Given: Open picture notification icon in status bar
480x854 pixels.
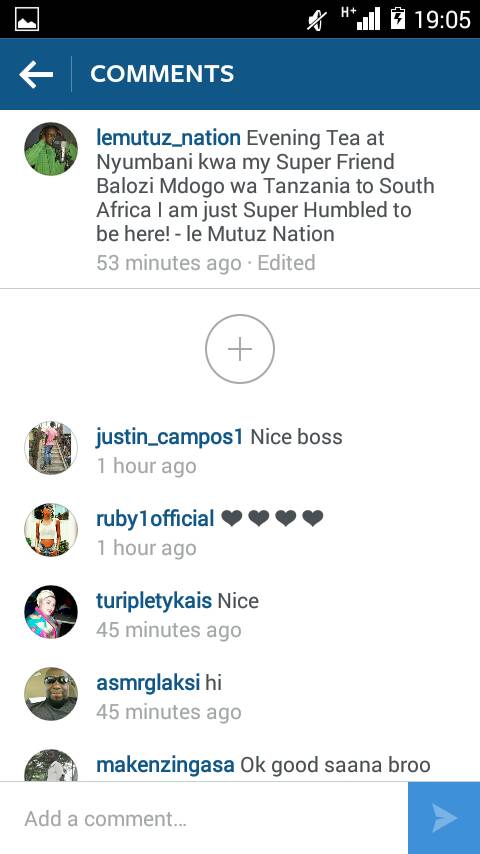Looking at the screenshot, I should pos(27,20).
